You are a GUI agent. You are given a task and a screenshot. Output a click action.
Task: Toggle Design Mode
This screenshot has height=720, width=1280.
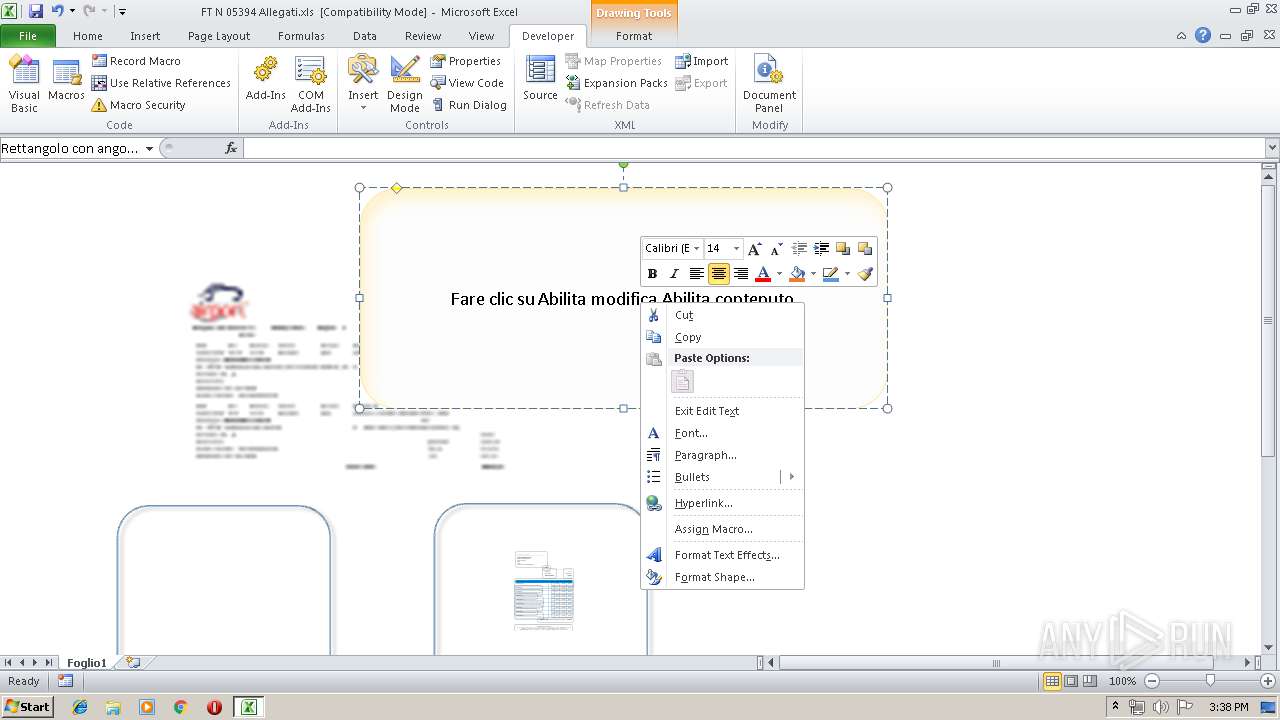pos(405,84)
